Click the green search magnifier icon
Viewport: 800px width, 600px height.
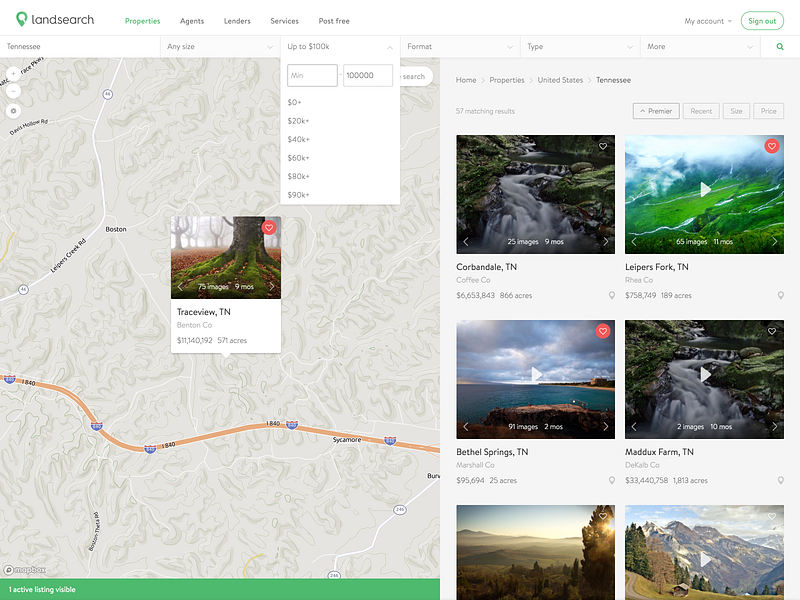780,46
